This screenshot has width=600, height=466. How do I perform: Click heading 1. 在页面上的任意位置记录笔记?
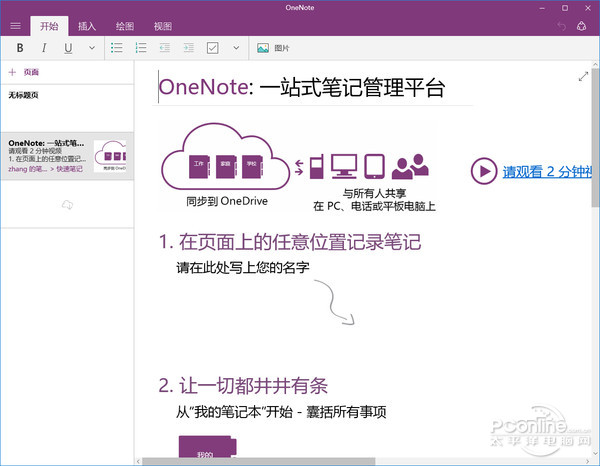pyautogui.click(x=290, y=242)
